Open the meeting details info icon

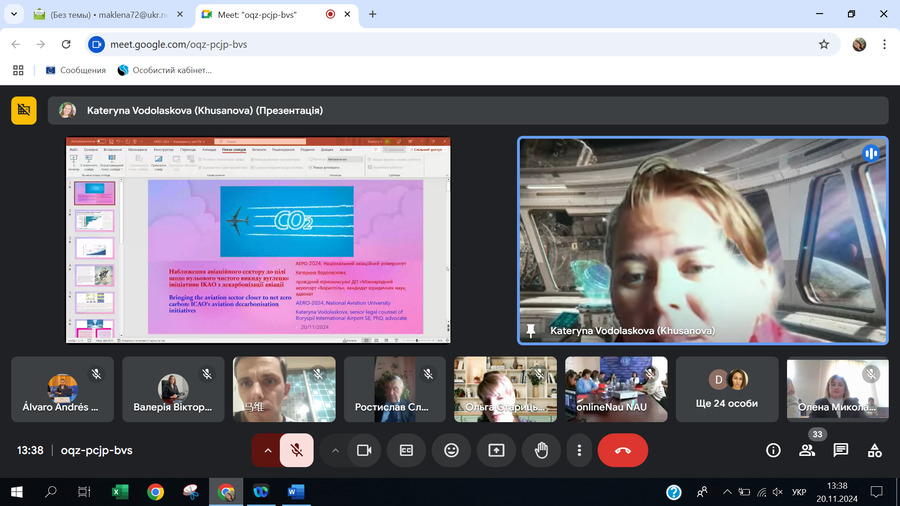tap(773, 450)
